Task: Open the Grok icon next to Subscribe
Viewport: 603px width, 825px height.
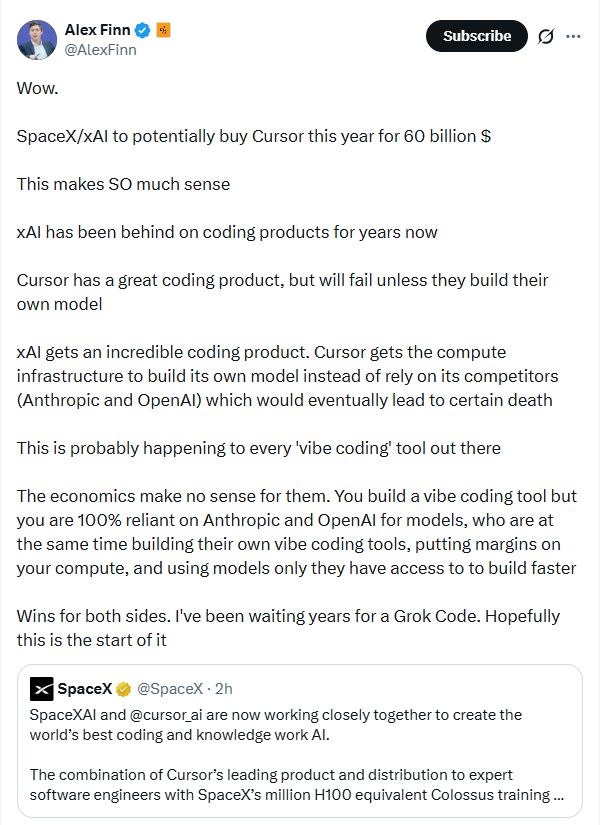Action: pyautogui.click(x=546, y=36)
